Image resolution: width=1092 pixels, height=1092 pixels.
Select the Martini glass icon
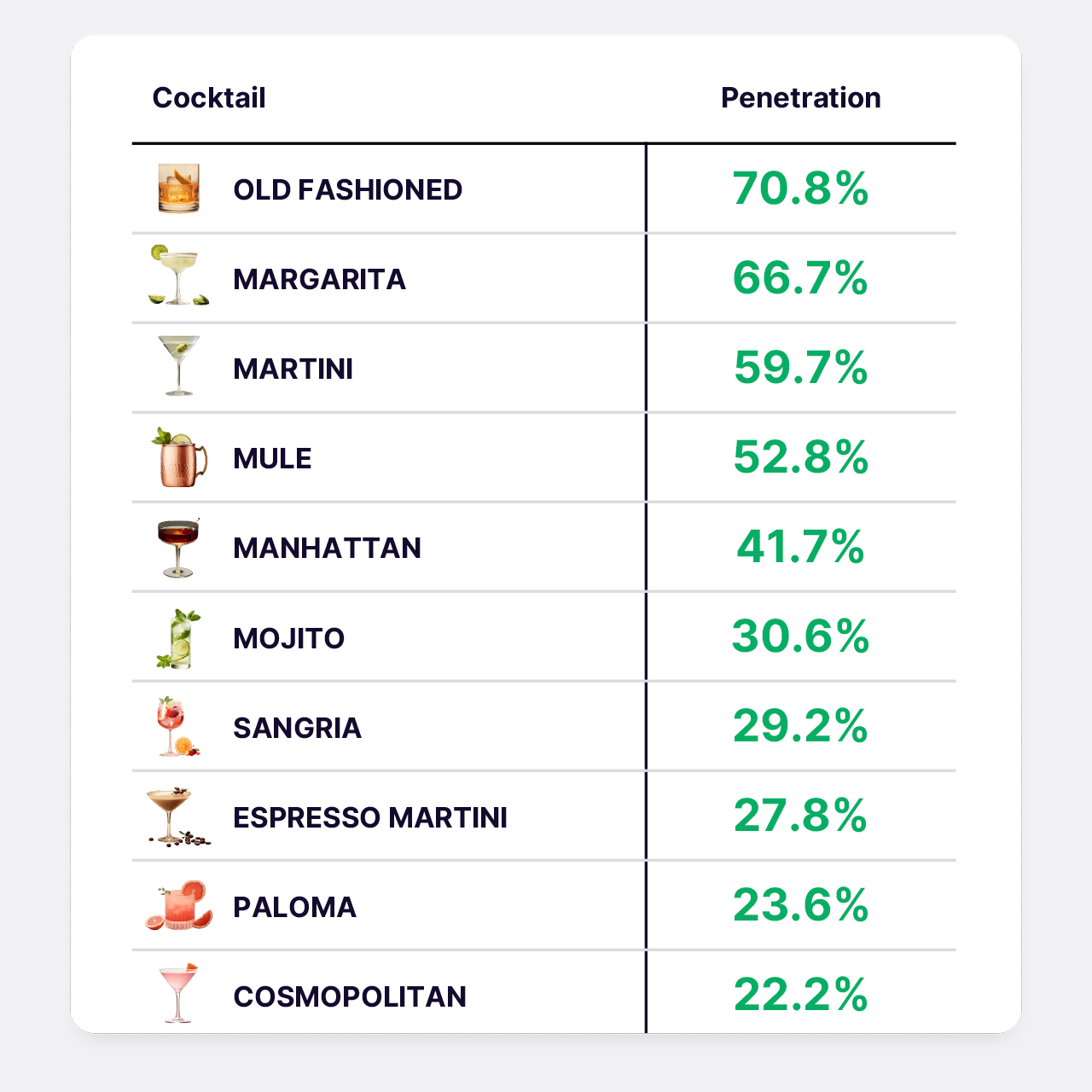click(x=179, y=366)
